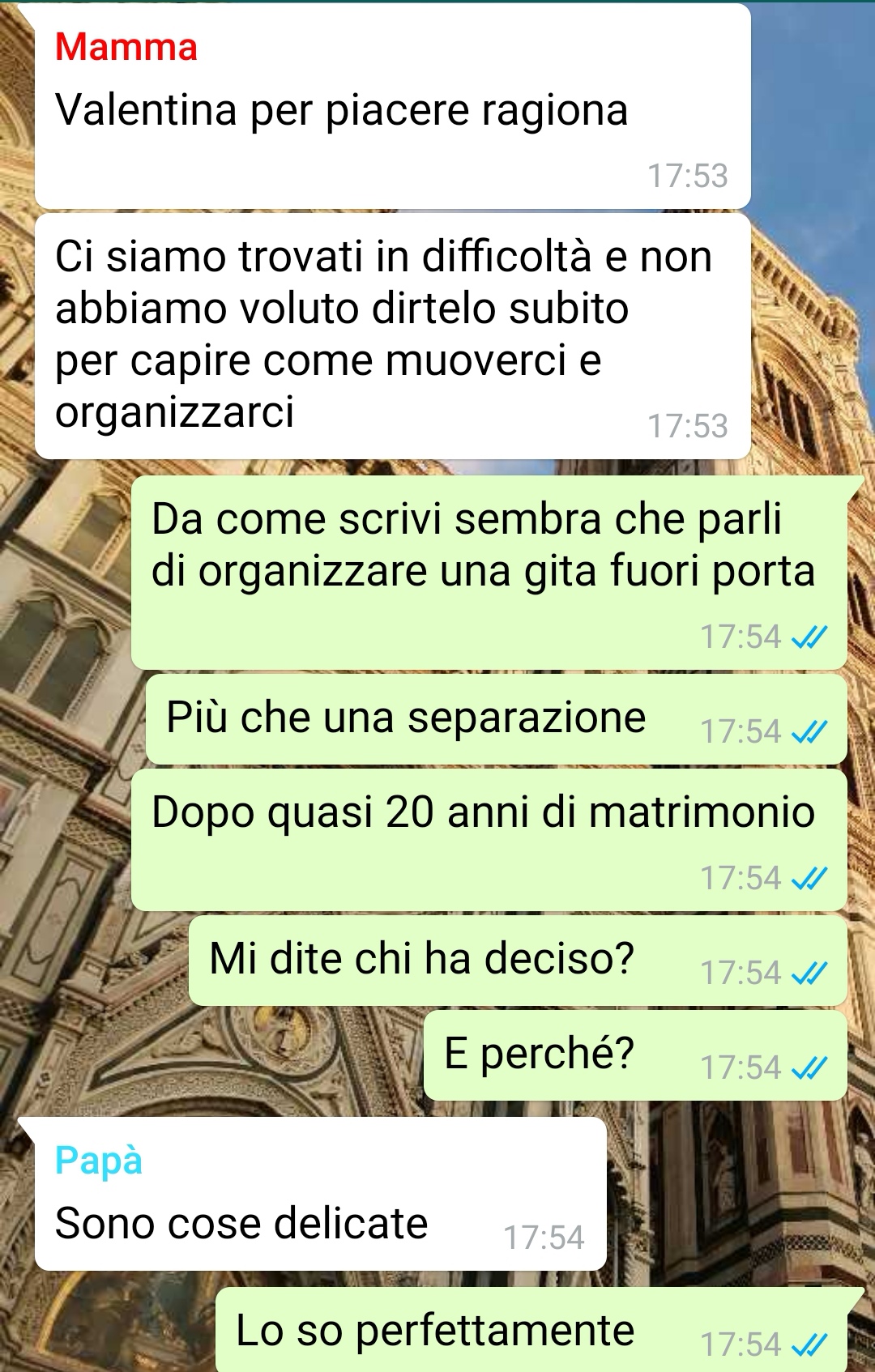Tap the blue read-receipt ticks on 'E perché?'
Viewport: 875px width, 1372px height.
pos(809,1067)
